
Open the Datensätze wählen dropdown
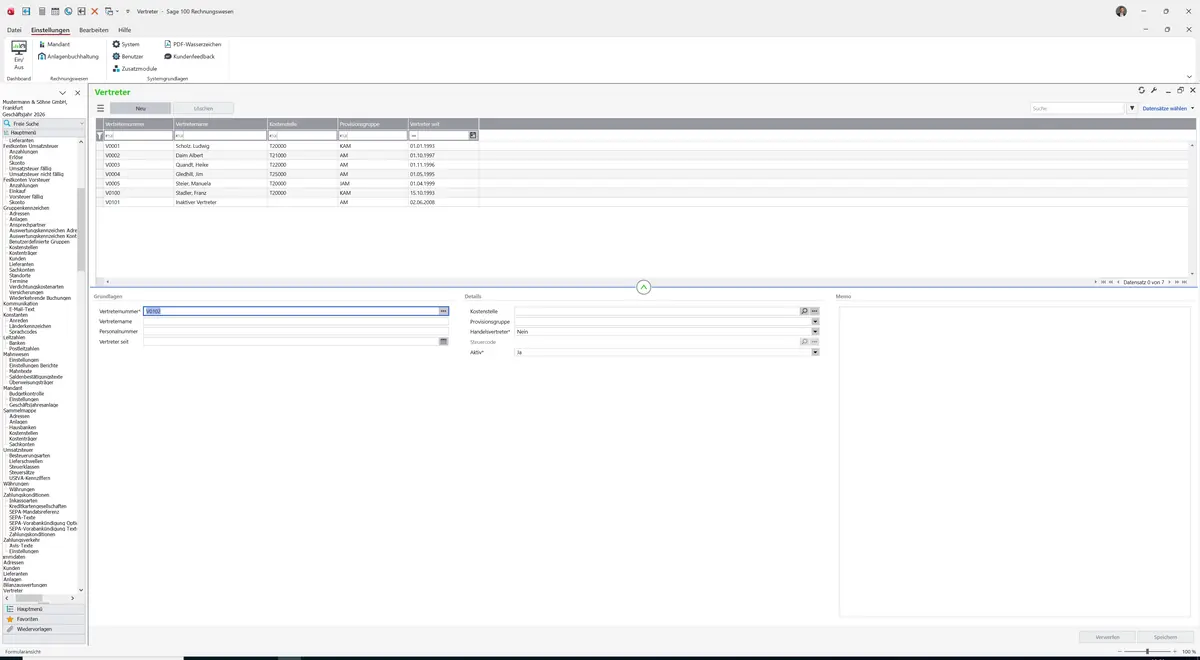tap(1168, 108)
